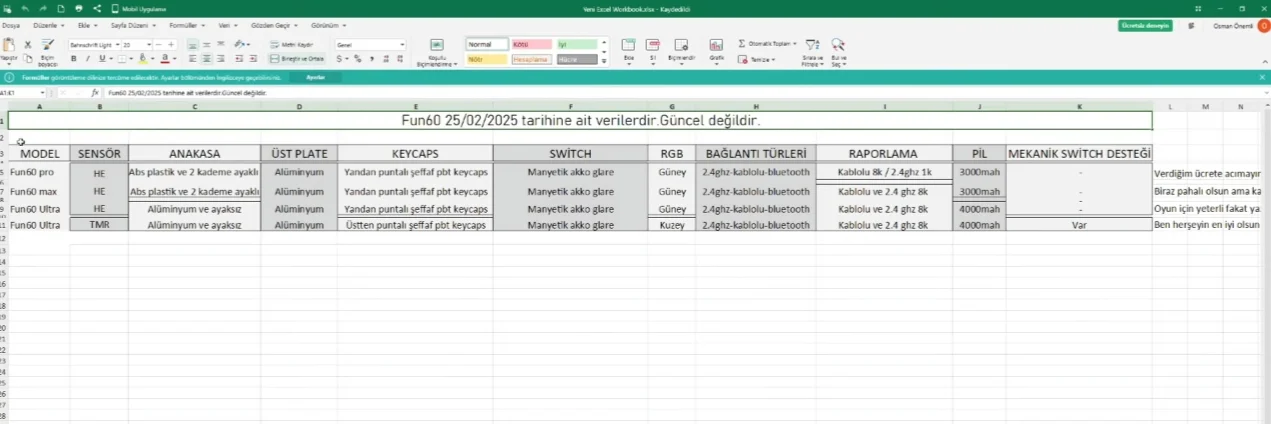Open the font size dropdown
The width and height of the screenshot is (1271, 424).
click(150, 45)
